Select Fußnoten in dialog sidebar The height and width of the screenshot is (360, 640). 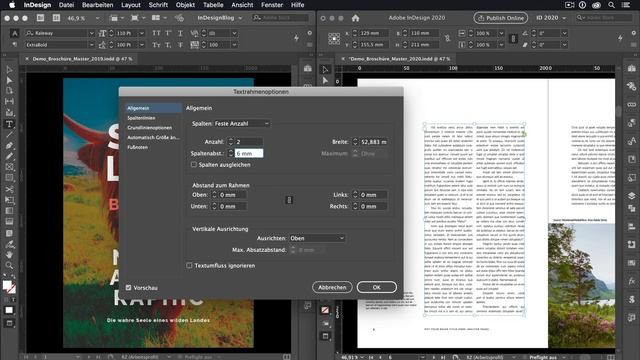(x=138, y=147)
